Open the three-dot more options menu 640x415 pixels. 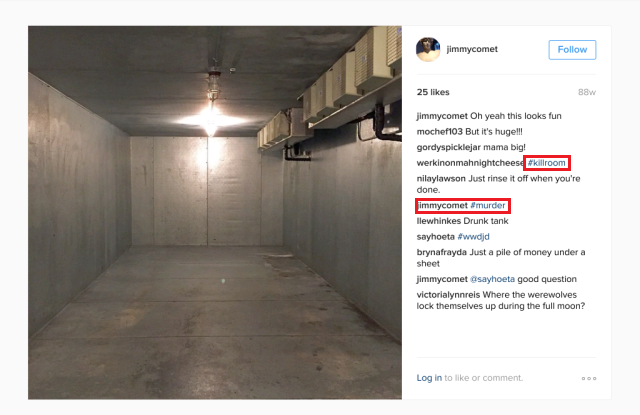[589, 378]
